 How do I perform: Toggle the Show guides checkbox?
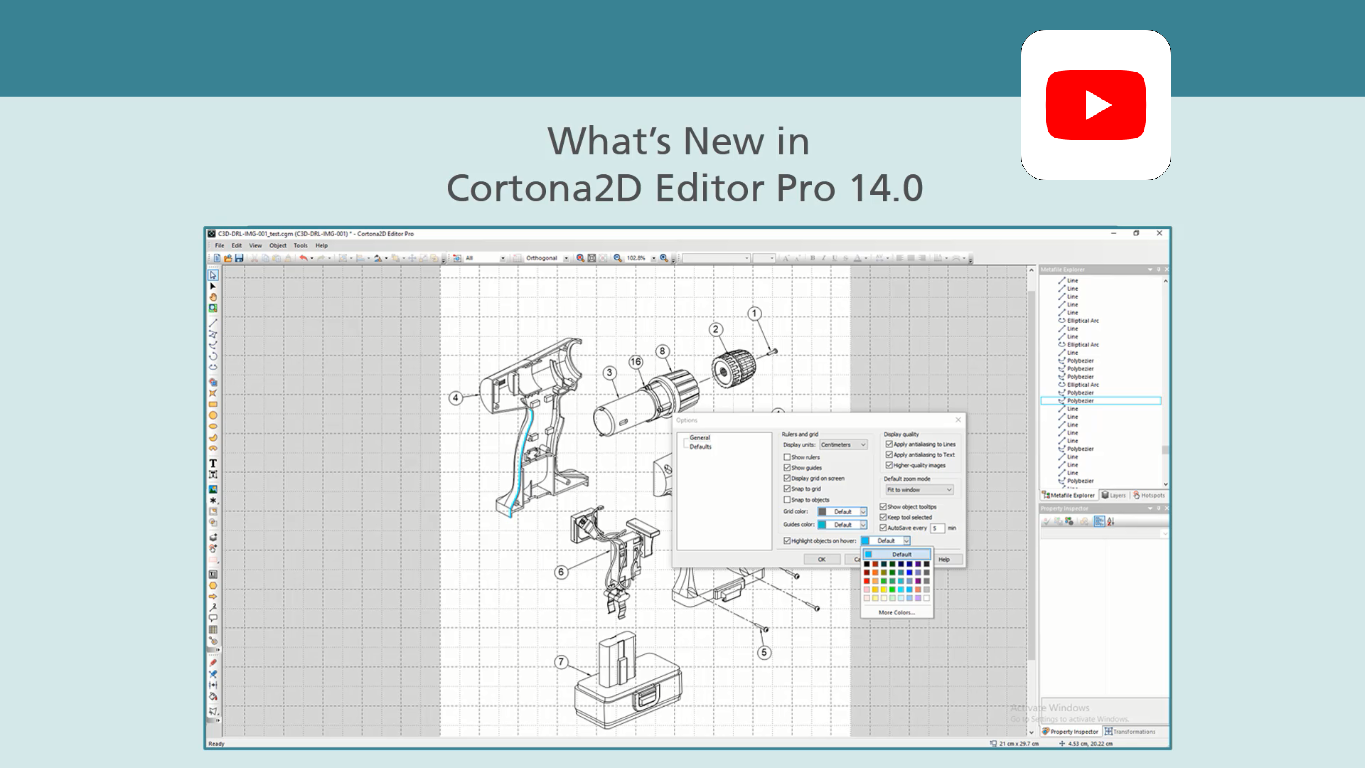[x=787, y=468]
